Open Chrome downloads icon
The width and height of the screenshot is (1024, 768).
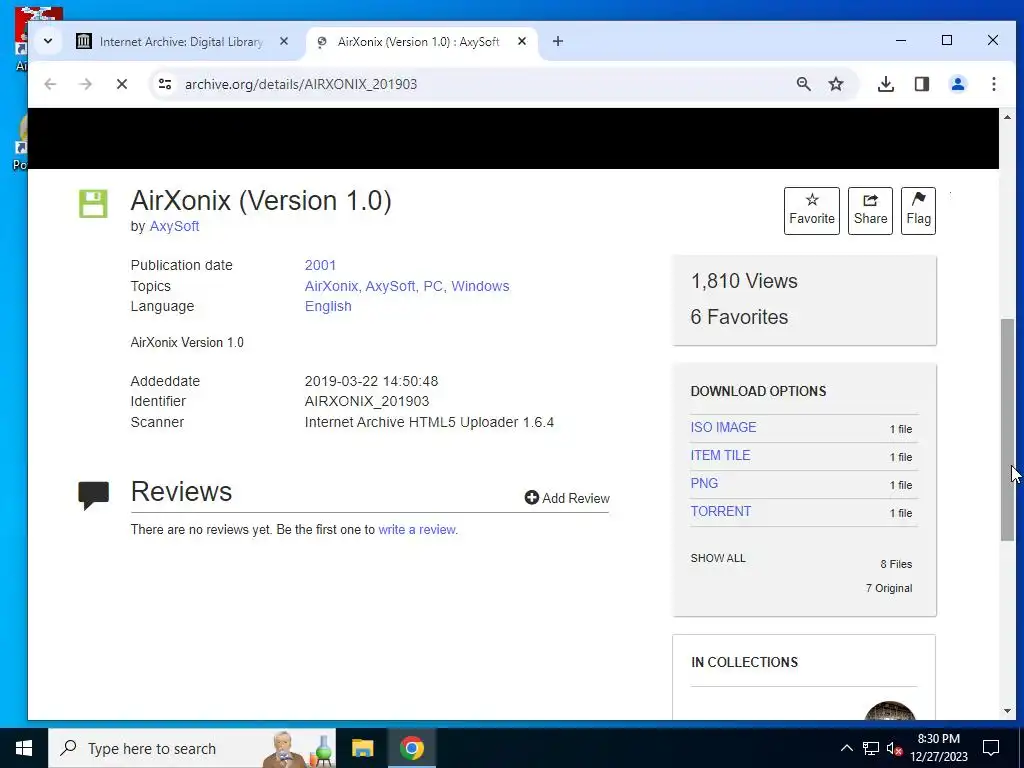(x=886, y=84)
